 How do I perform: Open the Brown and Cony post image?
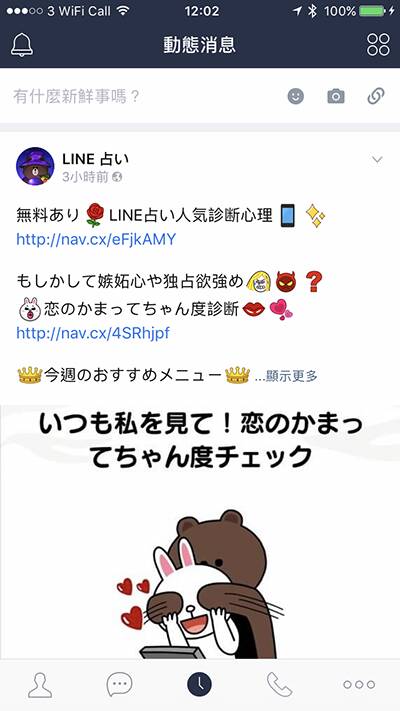tap(200, 531)
